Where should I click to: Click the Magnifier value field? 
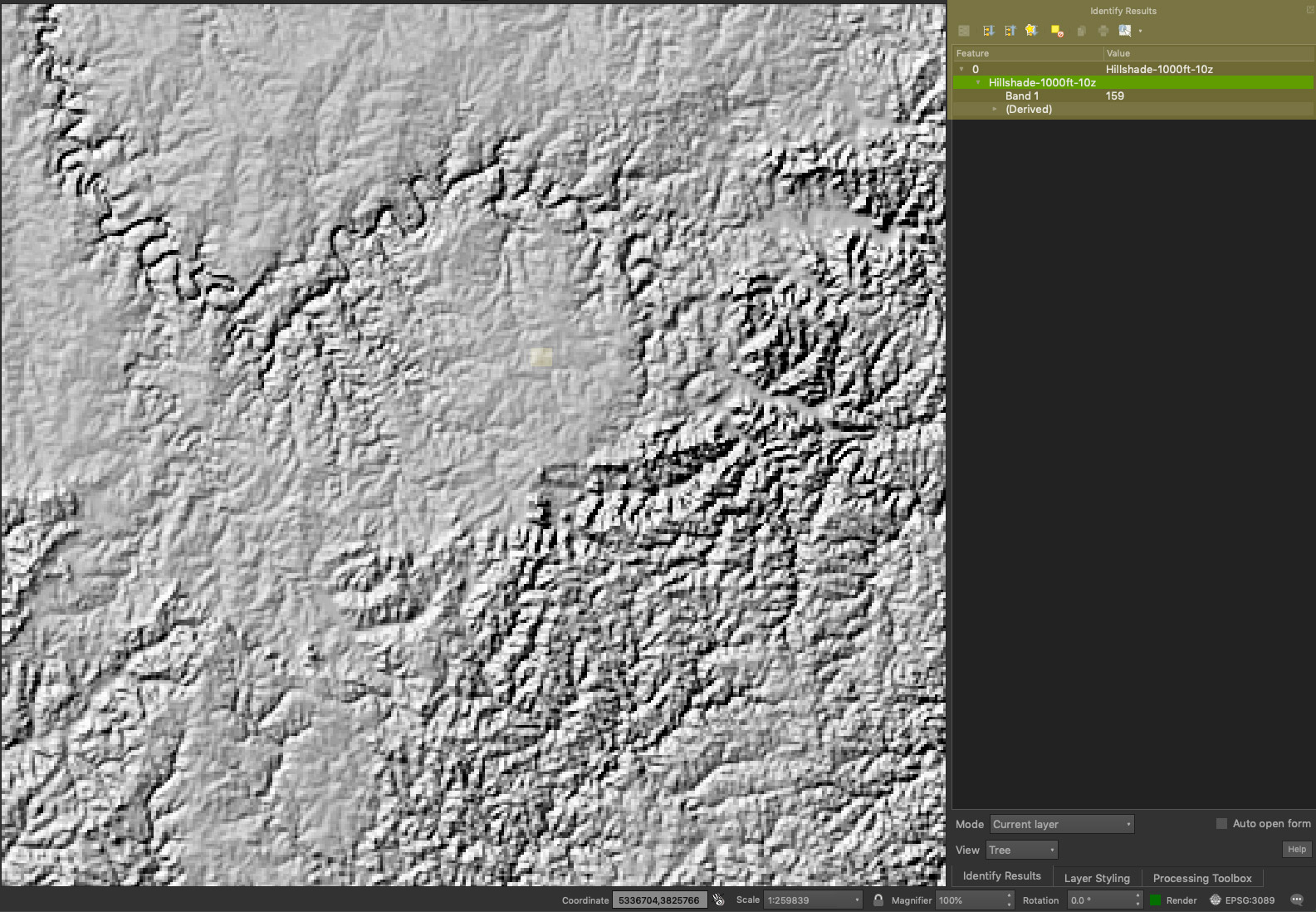tap(970, 900)
